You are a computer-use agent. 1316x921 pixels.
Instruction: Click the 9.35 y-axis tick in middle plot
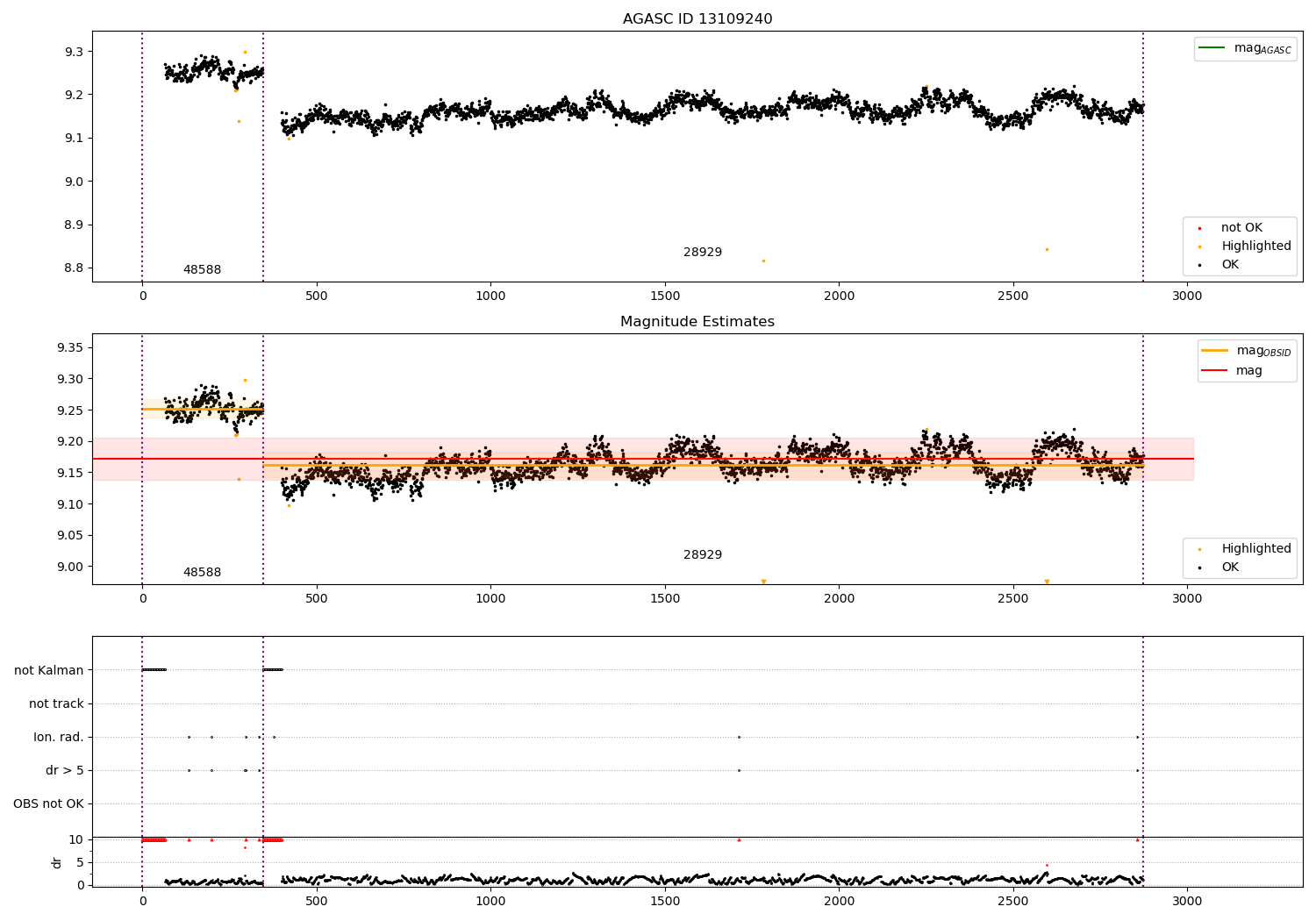[70, 348]
